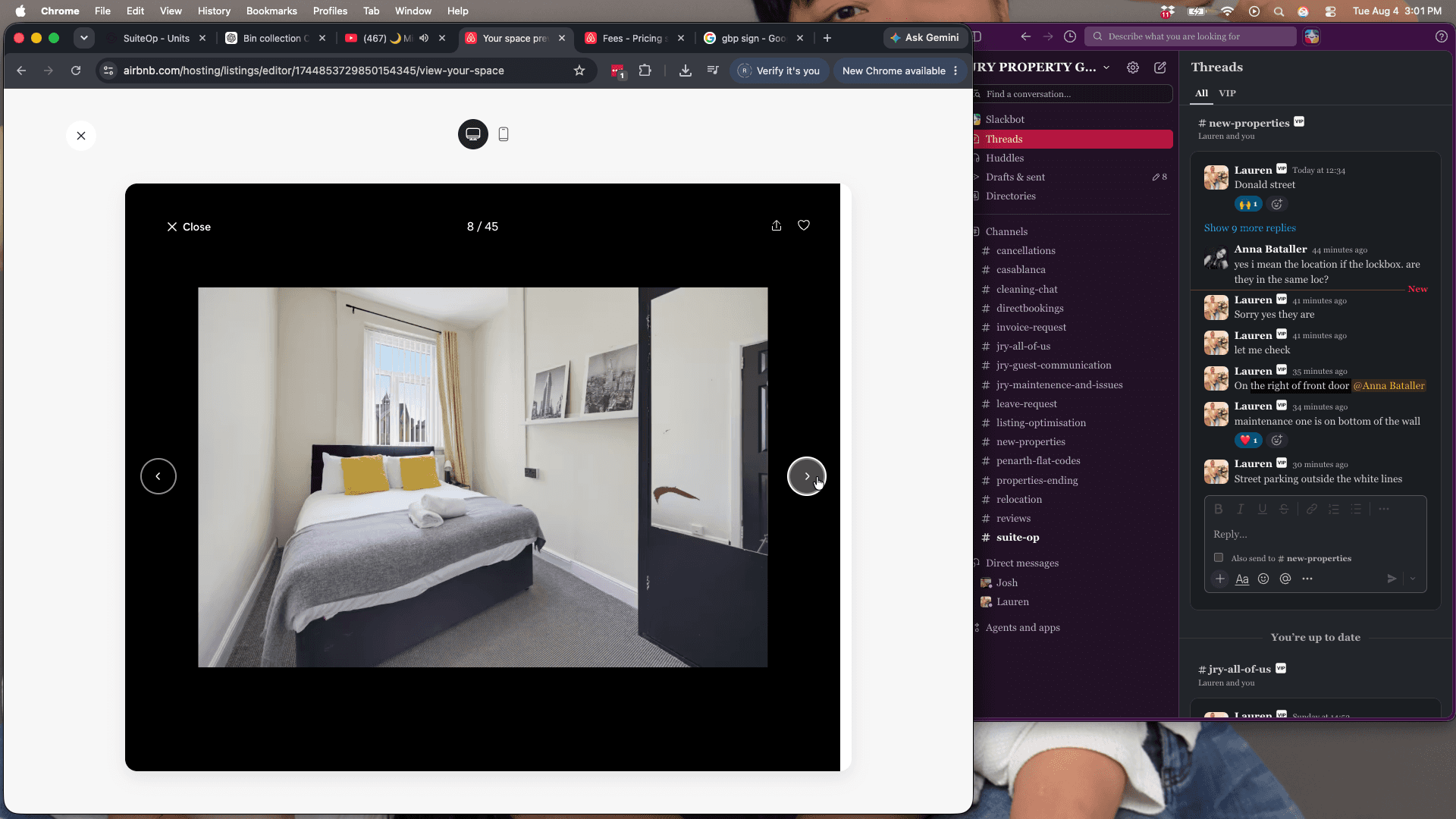Open Chrome downloads icon
Viewport: 1456px width, 819px height.
686,71
